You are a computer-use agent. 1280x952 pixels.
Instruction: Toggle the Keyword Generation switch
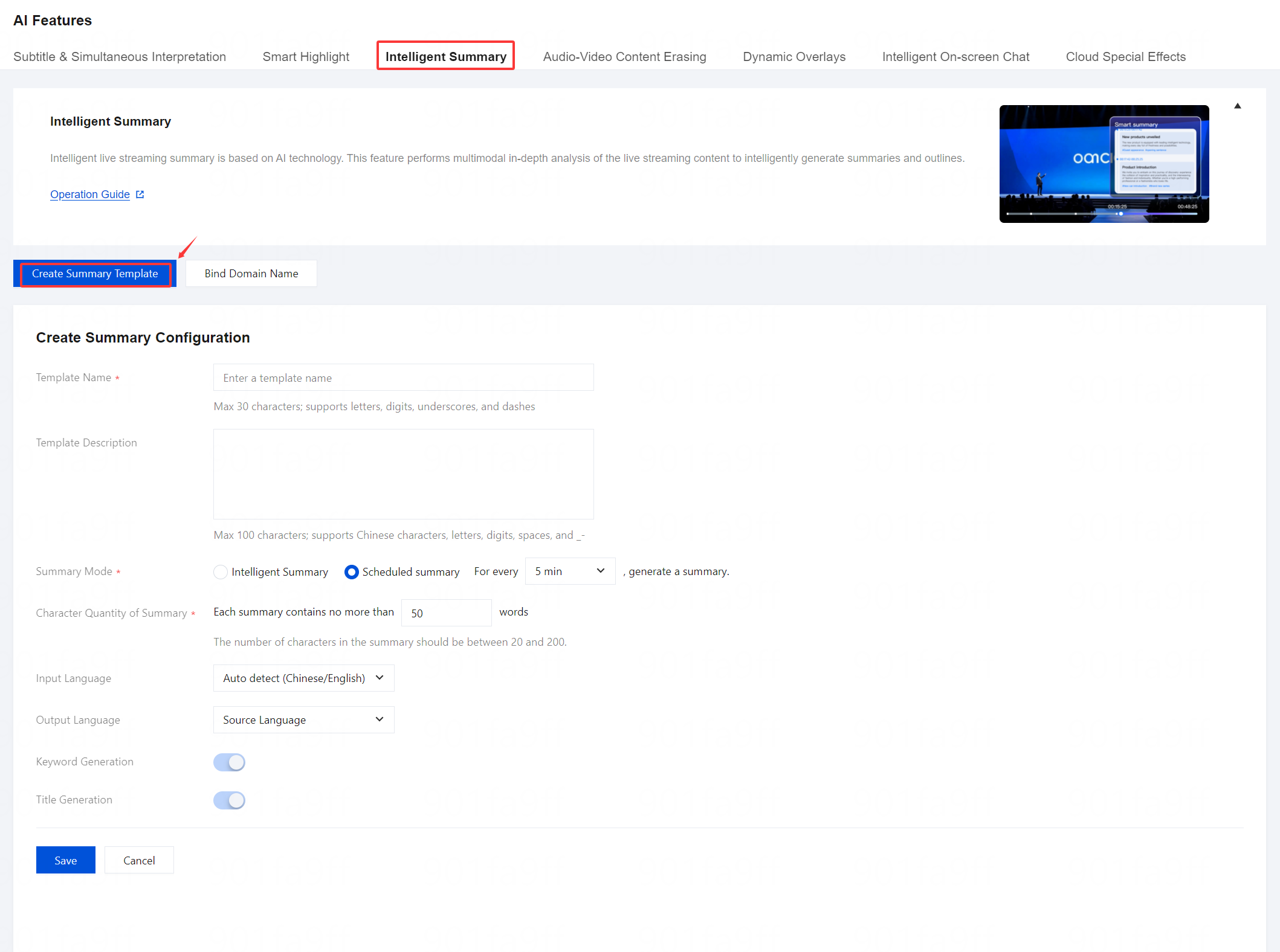tap(229, 762)
